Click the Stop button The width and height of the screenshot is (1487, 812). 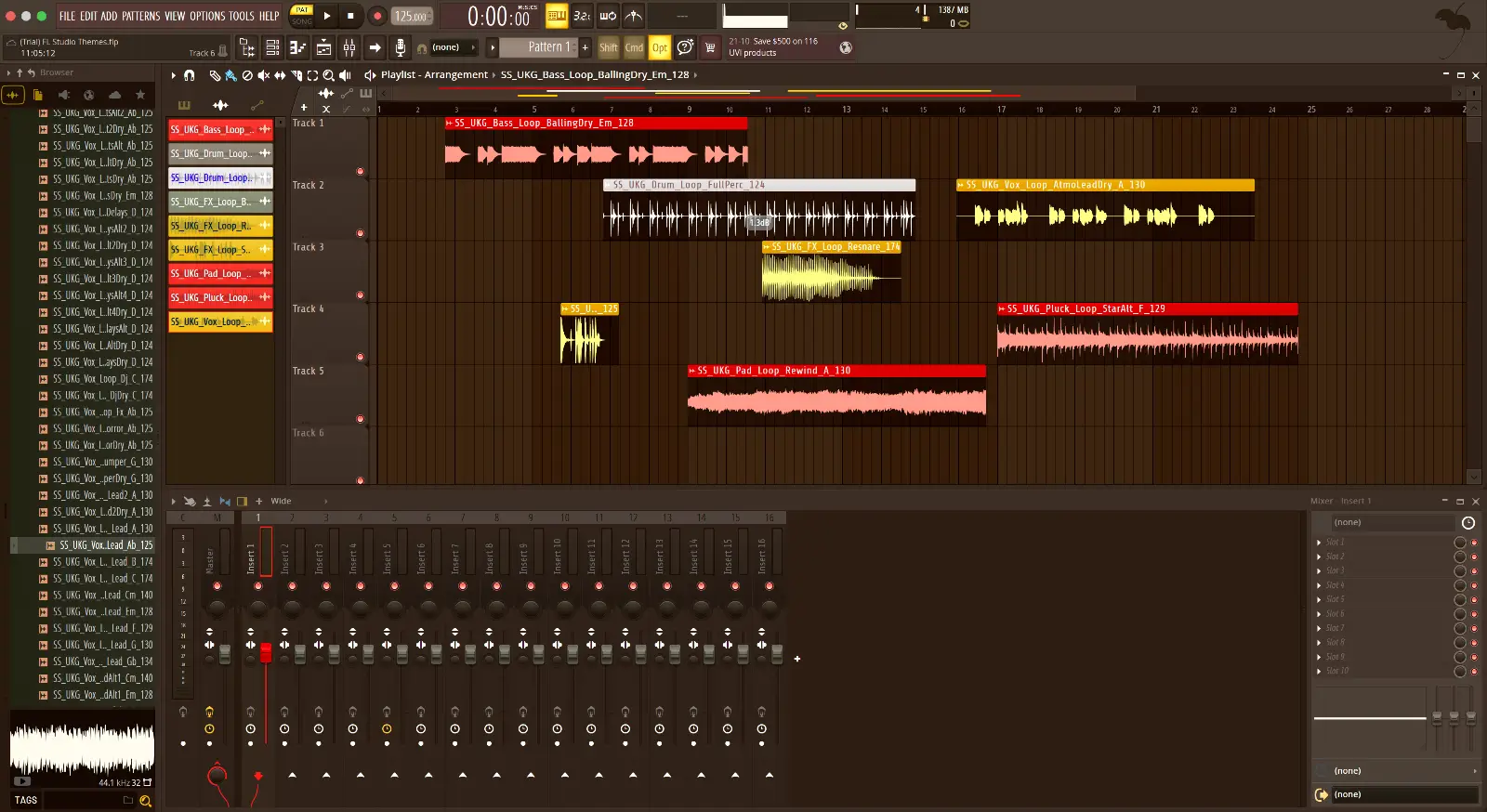click(x=350, y=16)
